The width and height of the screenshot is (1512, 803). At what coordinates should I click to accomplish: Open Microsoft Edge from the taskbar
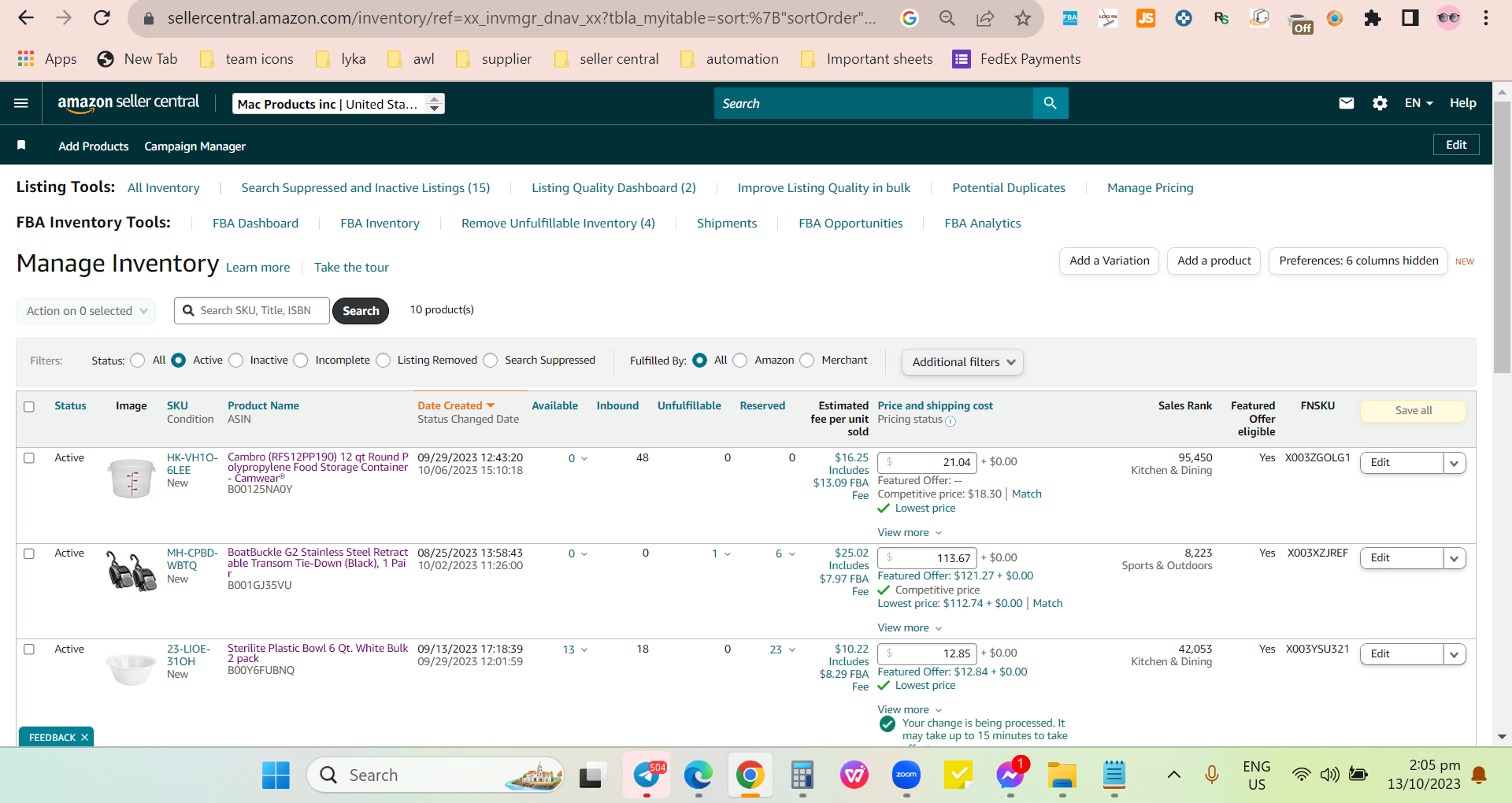(x=699, y=775)
